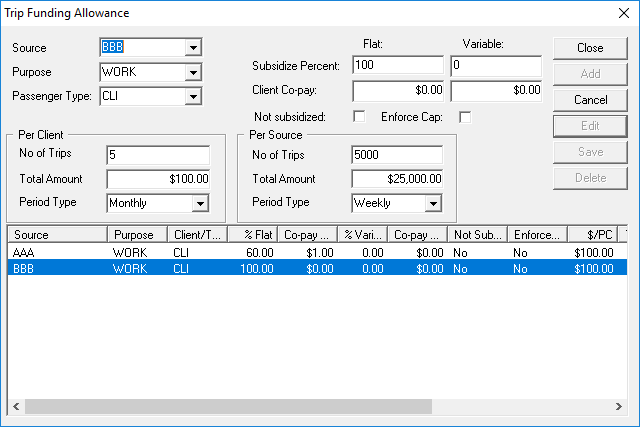This screenshot has height=427, width=640.
Task: Open the Source dropdown showing BBB
Action: (193, 48)
